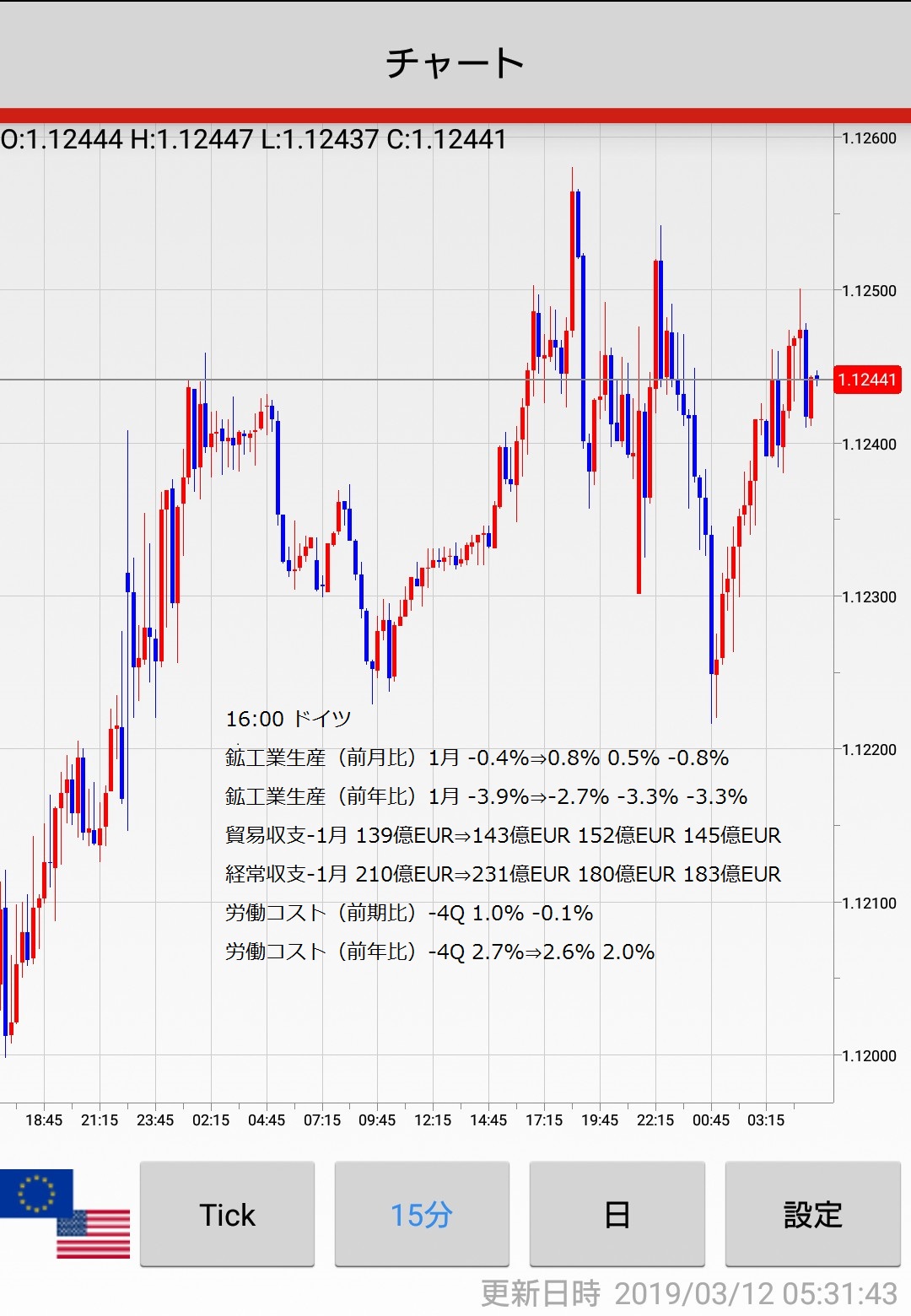Click the 1.12000 price axis label
This screenshot has height=1316, width=911.
pos(869,1055)
